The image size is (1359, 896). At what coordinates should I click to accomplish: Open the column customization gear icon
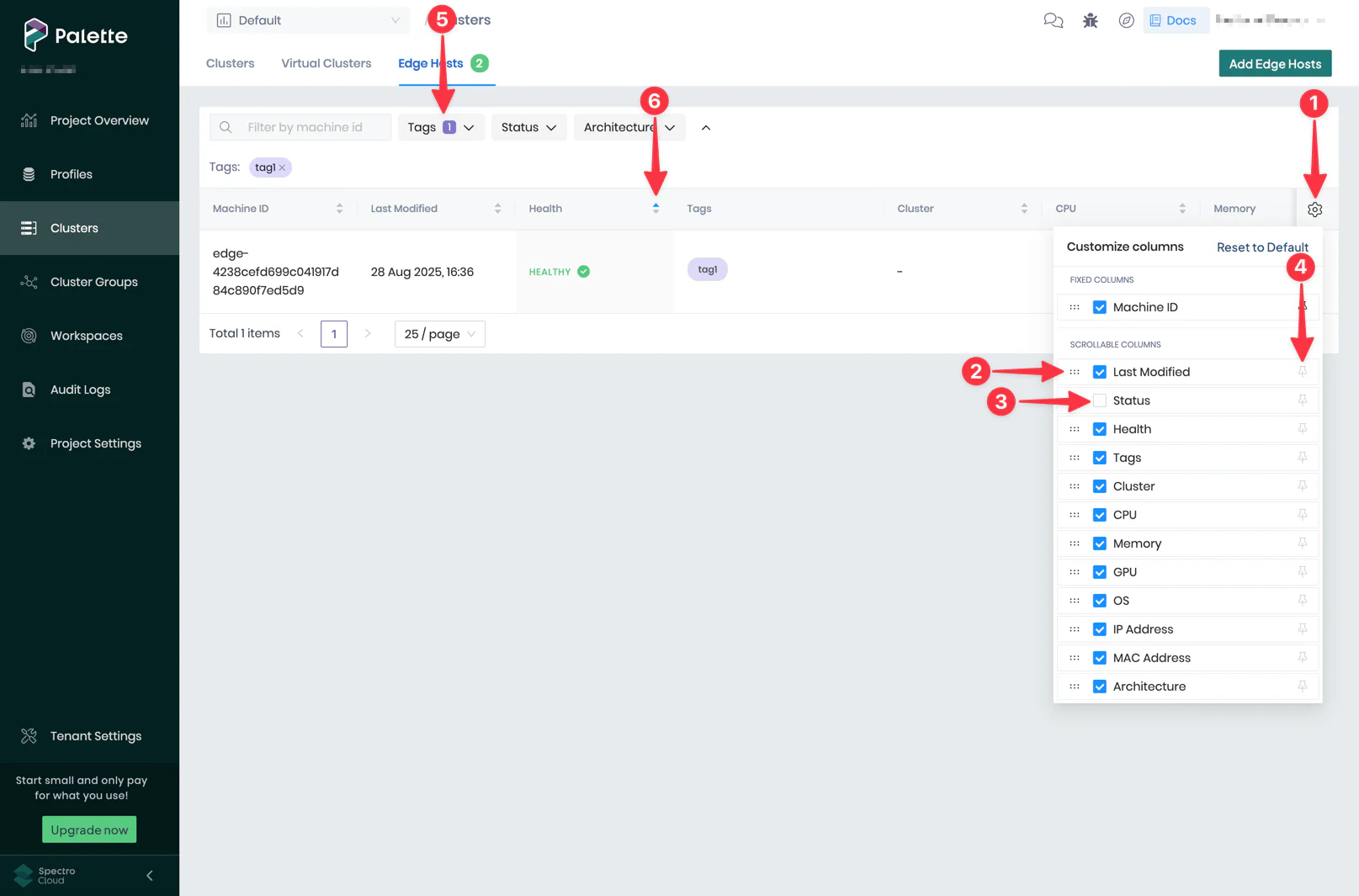pyautogui.click(x=1314, y=209)
